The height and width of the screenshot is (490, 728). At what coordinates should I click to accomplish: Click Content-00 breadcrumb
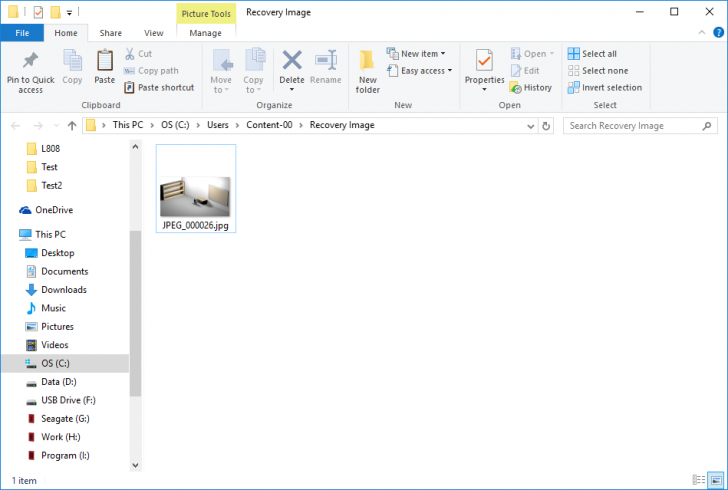tap(269, 125)
